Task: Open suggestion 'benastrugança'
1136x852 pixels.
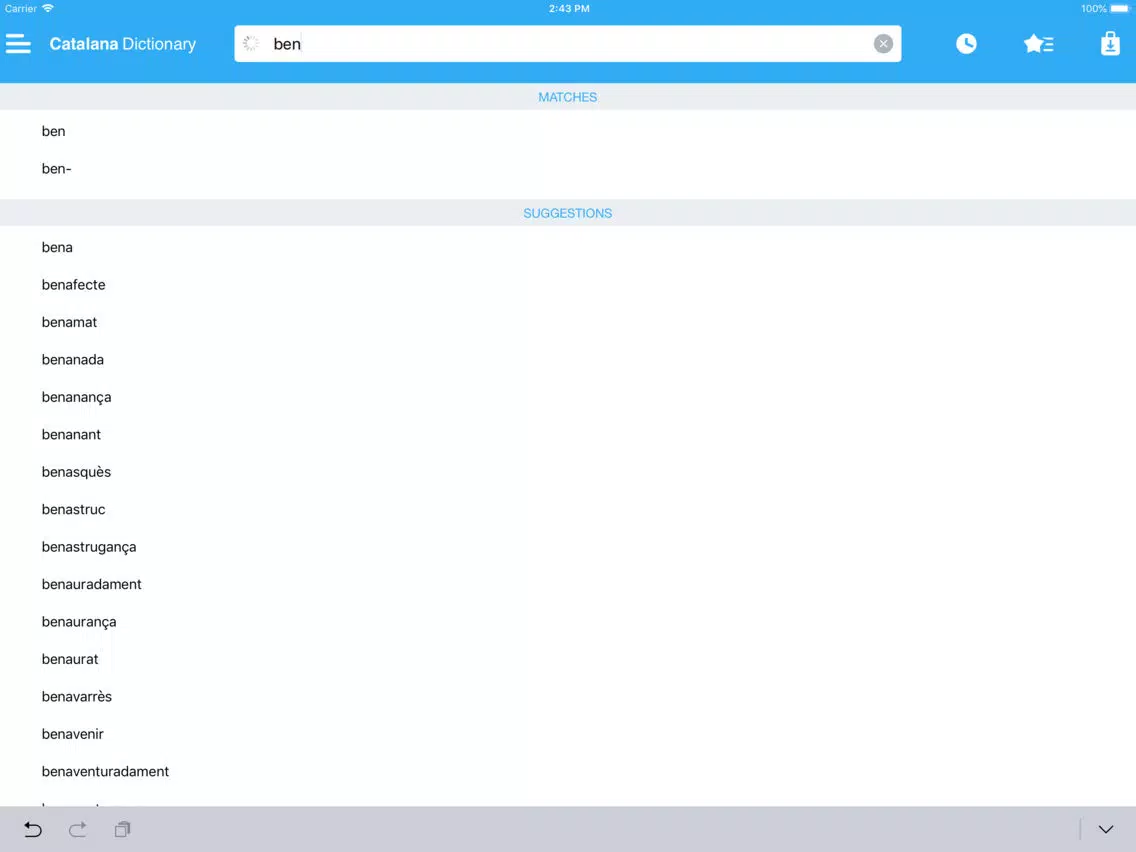Action: [x=568, y=547]
